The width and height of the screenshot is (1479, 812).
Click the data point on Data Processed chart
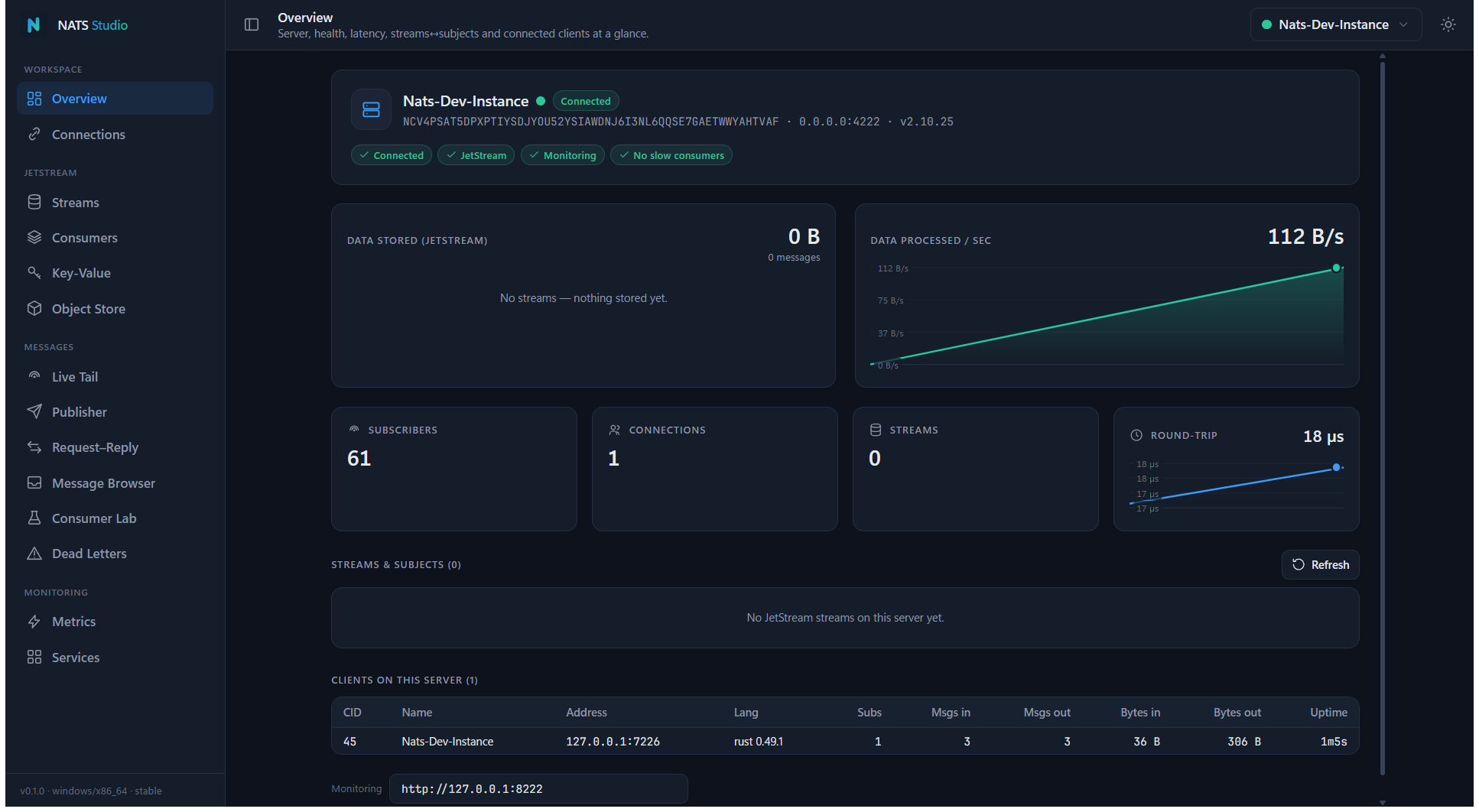[1336, 268]
